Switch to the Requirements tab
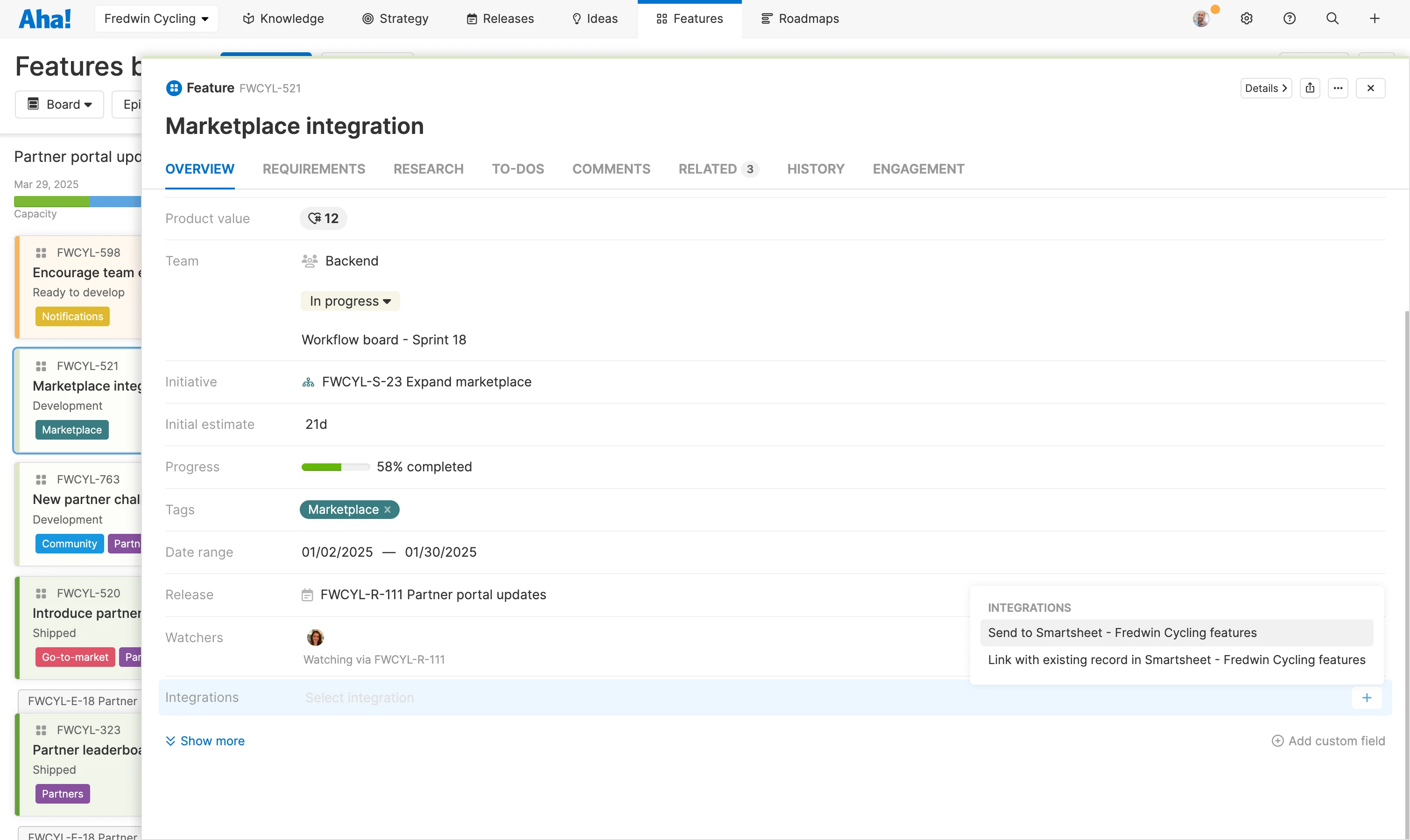1410x840 pixels. 314,168
